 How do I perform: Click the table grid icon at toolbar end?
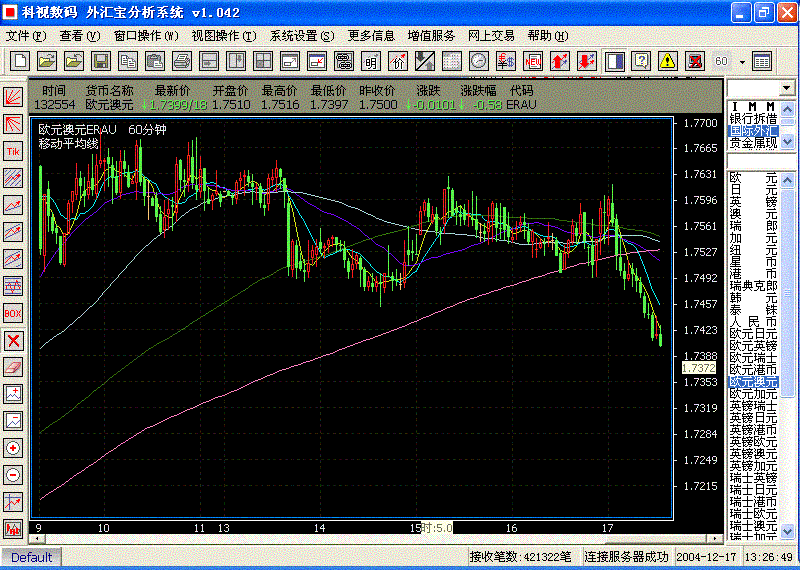tap(762, 61)
